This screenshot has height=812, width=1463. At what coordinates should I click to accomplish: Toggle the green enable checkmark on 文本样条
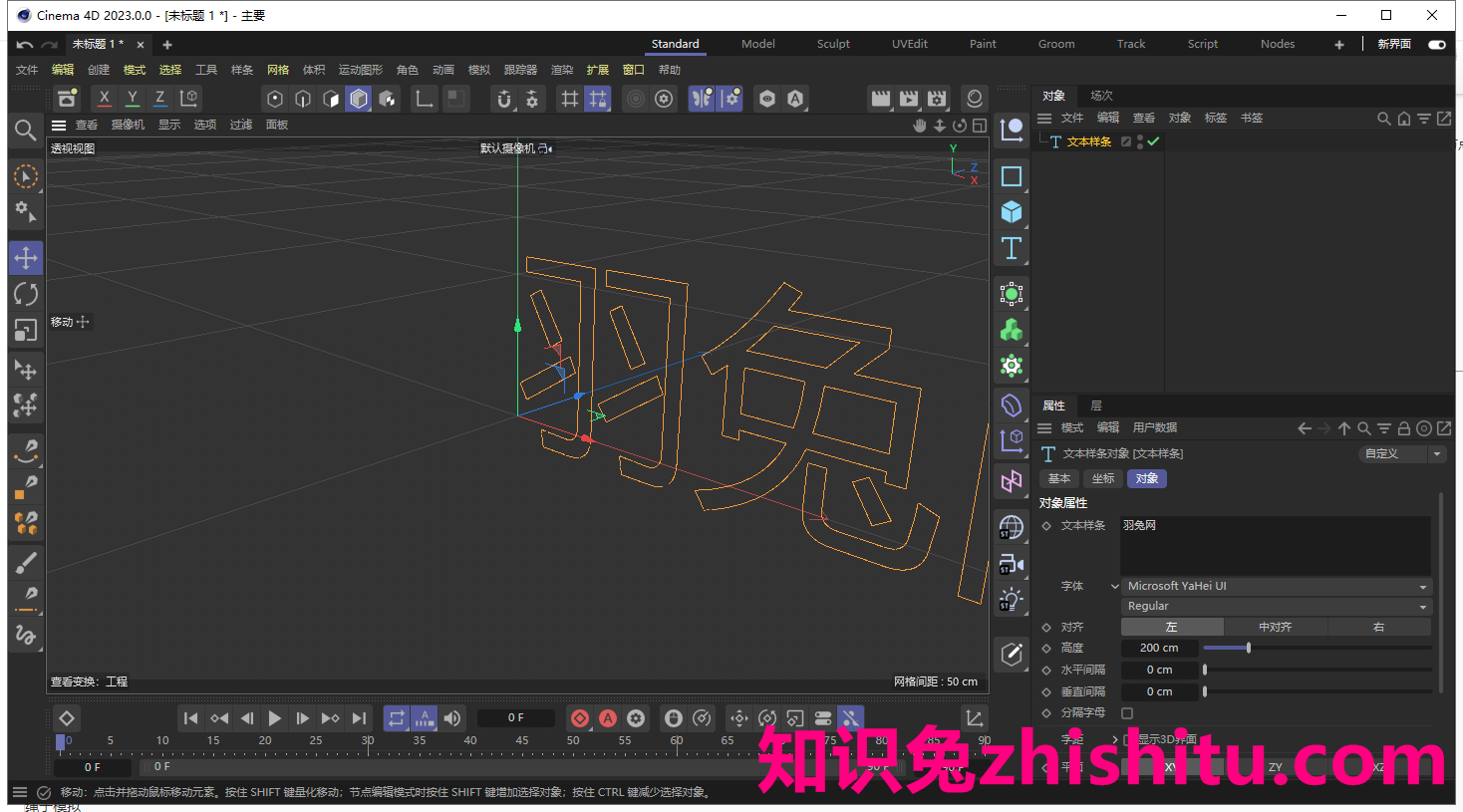pyautogui.click(x=1151, y=141)
